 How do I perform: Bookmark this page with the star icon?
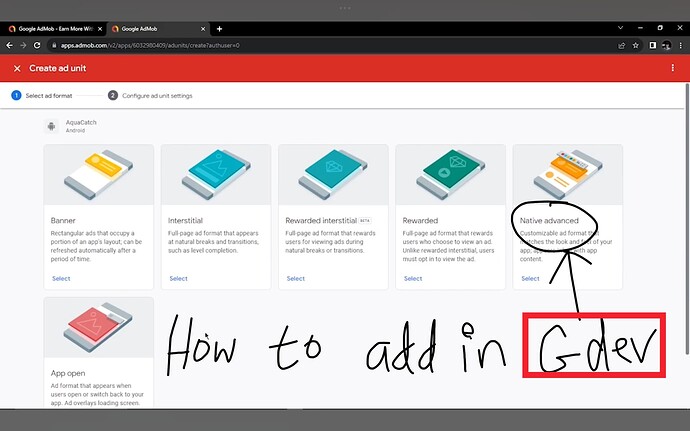[635, 45]
